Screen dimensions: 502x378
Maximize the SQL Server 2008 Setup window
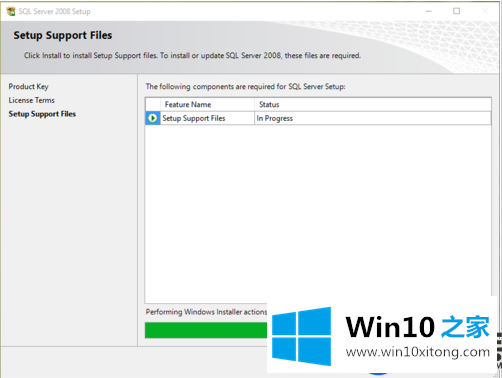(457, 11)
